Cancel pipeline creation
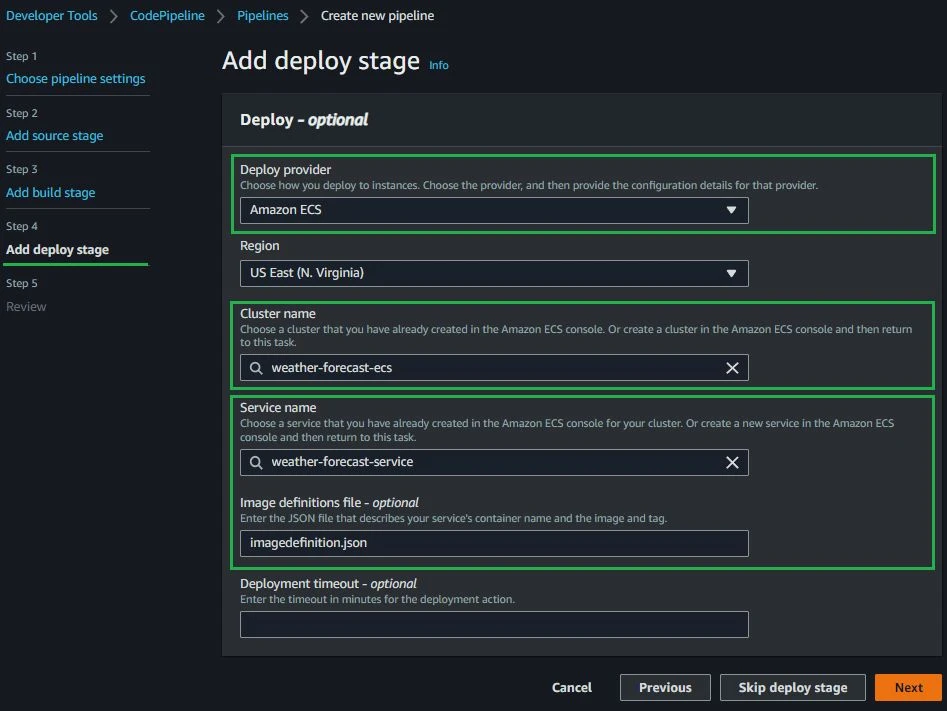Screen dimensions: 947x711 [x=572, y=687]
